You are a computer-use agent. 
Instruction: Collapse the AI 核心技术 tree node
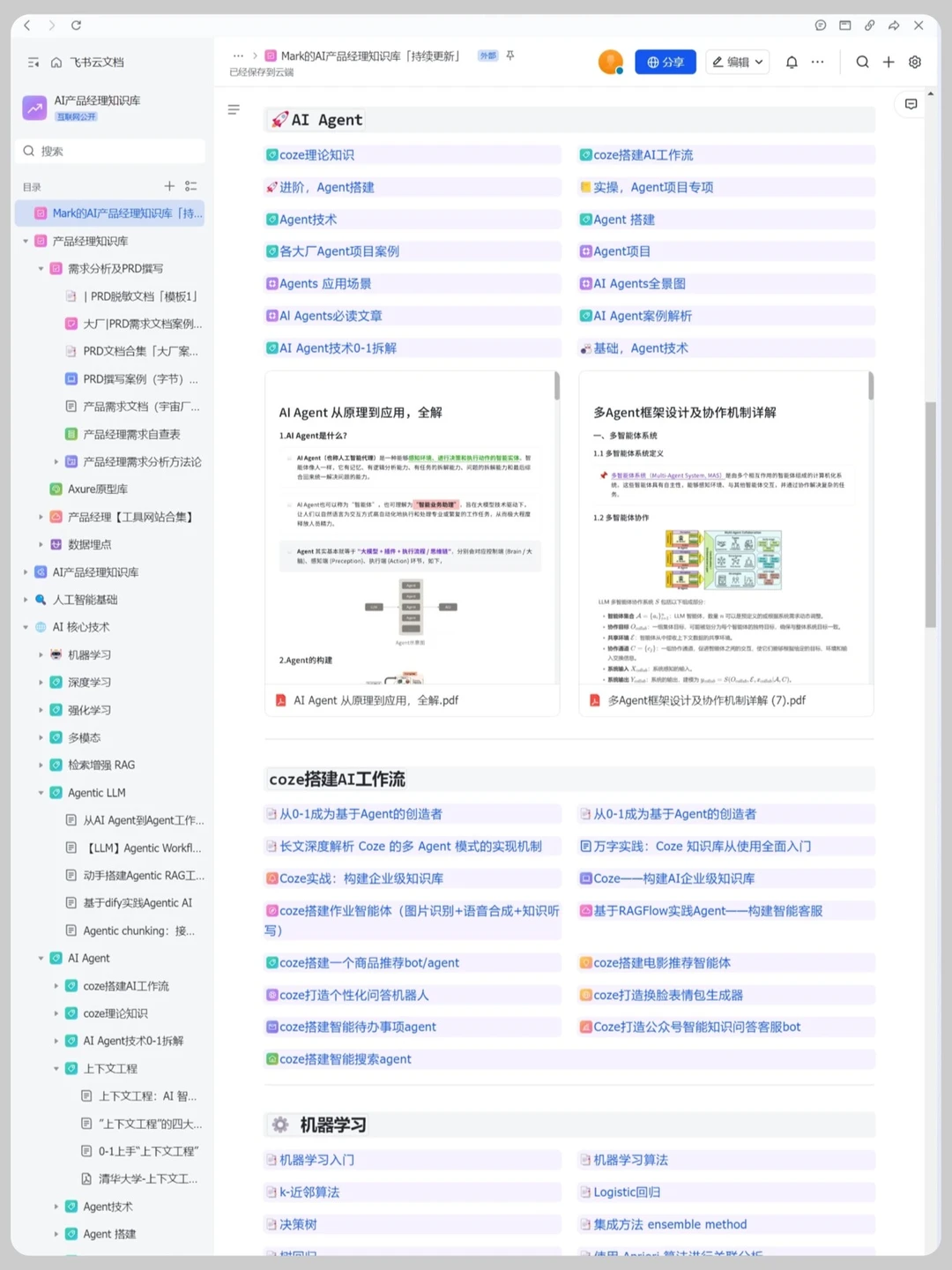[x=26, y=627]
